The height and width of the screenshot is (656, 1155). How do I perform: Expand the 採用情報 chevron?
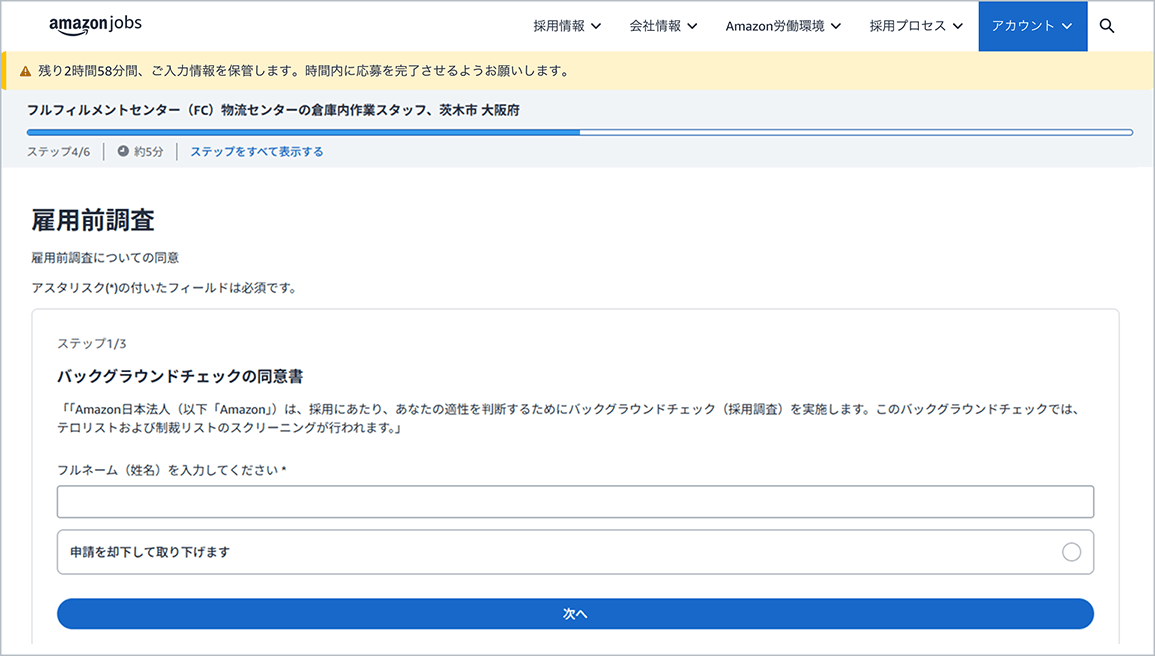596,27
